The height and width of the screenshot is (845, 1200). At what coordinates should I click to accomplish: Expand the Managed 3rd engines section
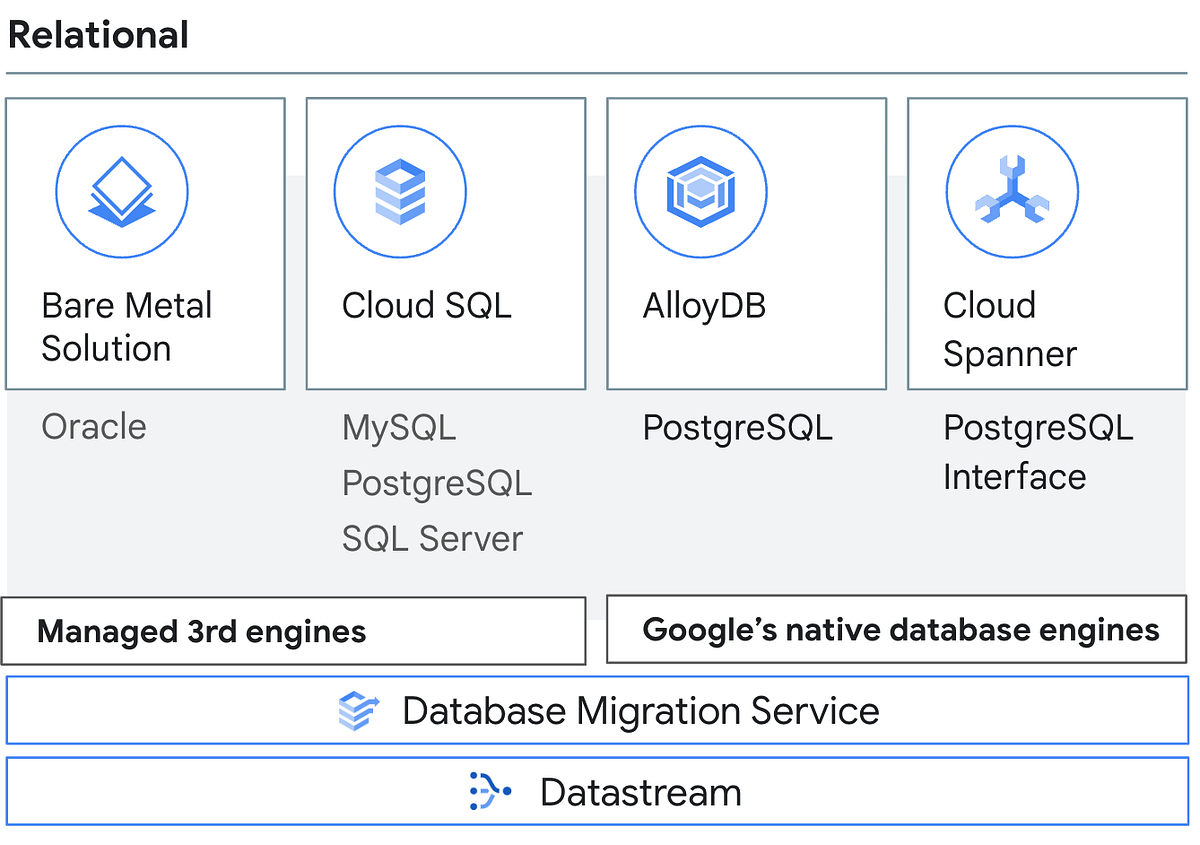(294, 631)
